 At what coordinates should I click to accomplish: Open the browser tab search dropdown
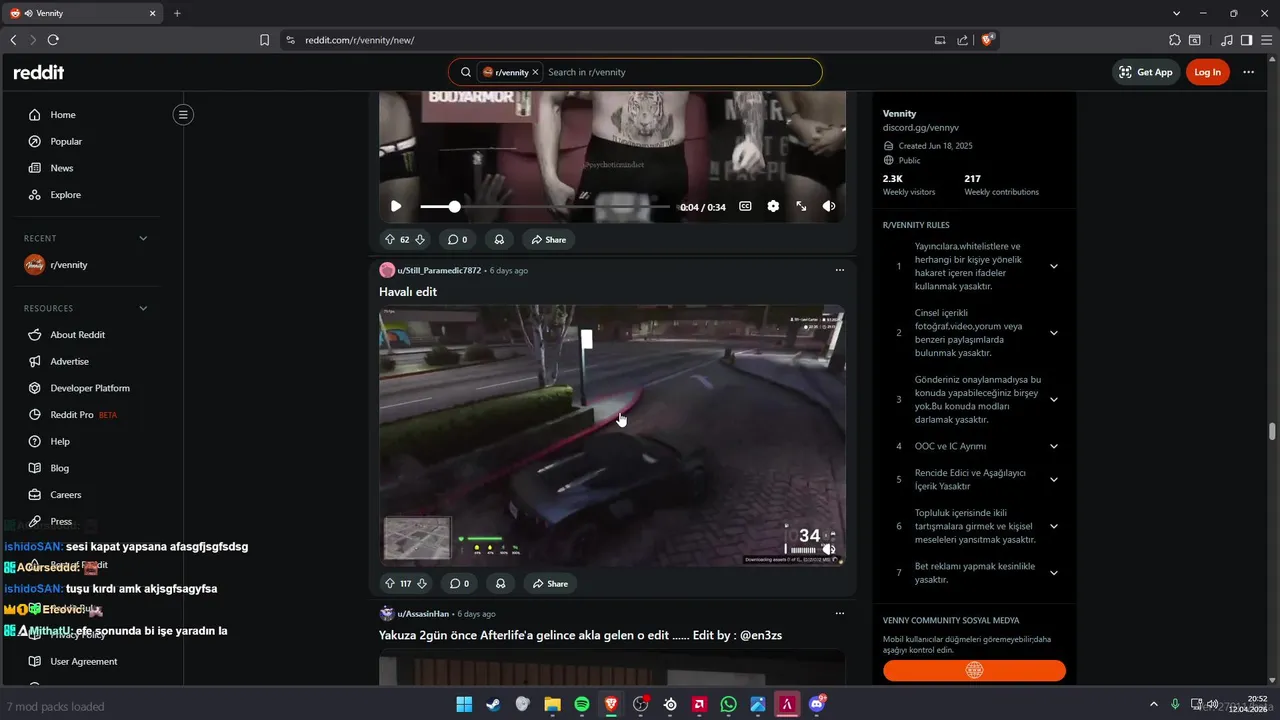1176,13
